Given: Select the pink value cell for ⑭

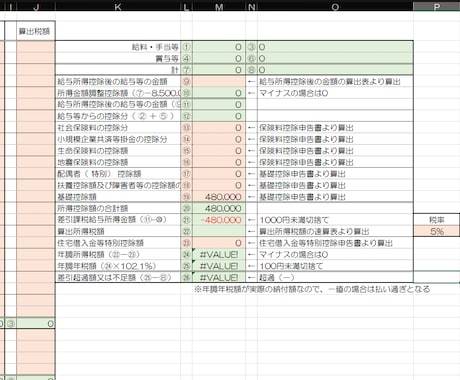Looking at the screenshot, I should pyautogui.click(x=219, y=139).
